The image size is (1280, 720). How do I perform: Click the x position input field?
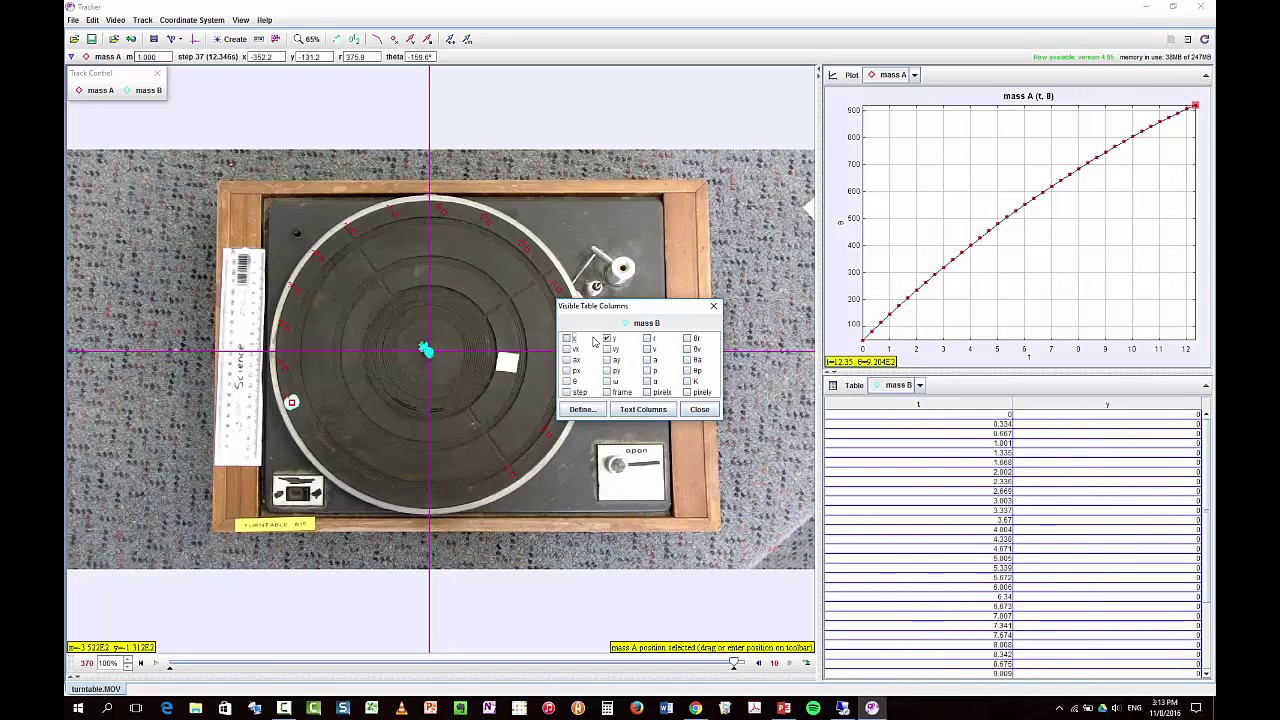[x=267, y=57]
